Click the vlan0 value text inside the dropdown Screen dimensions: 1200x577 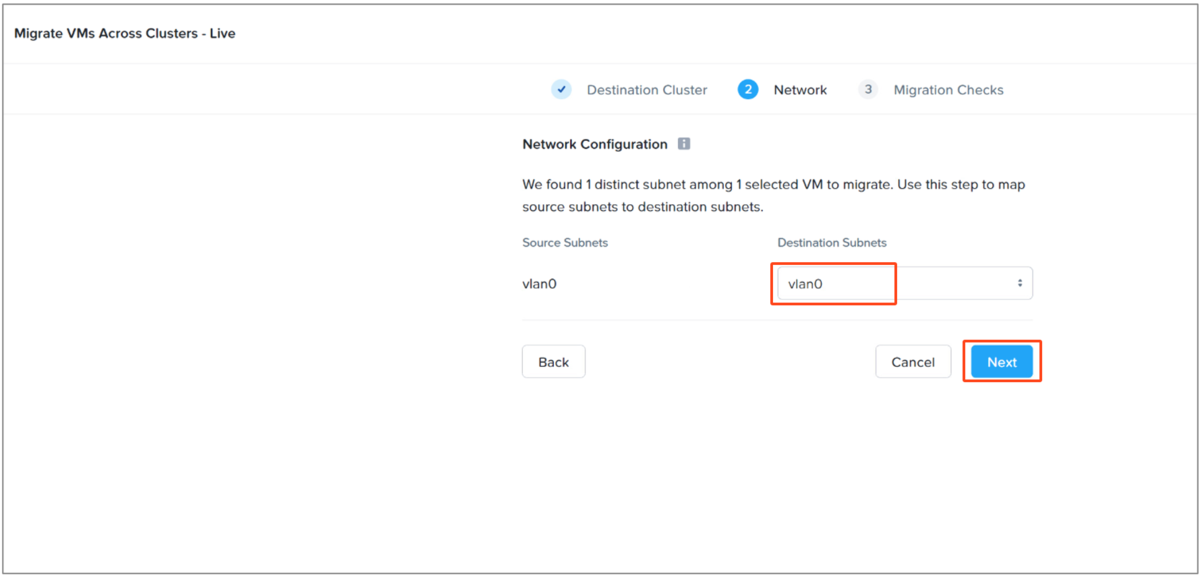tap(805, 284)
